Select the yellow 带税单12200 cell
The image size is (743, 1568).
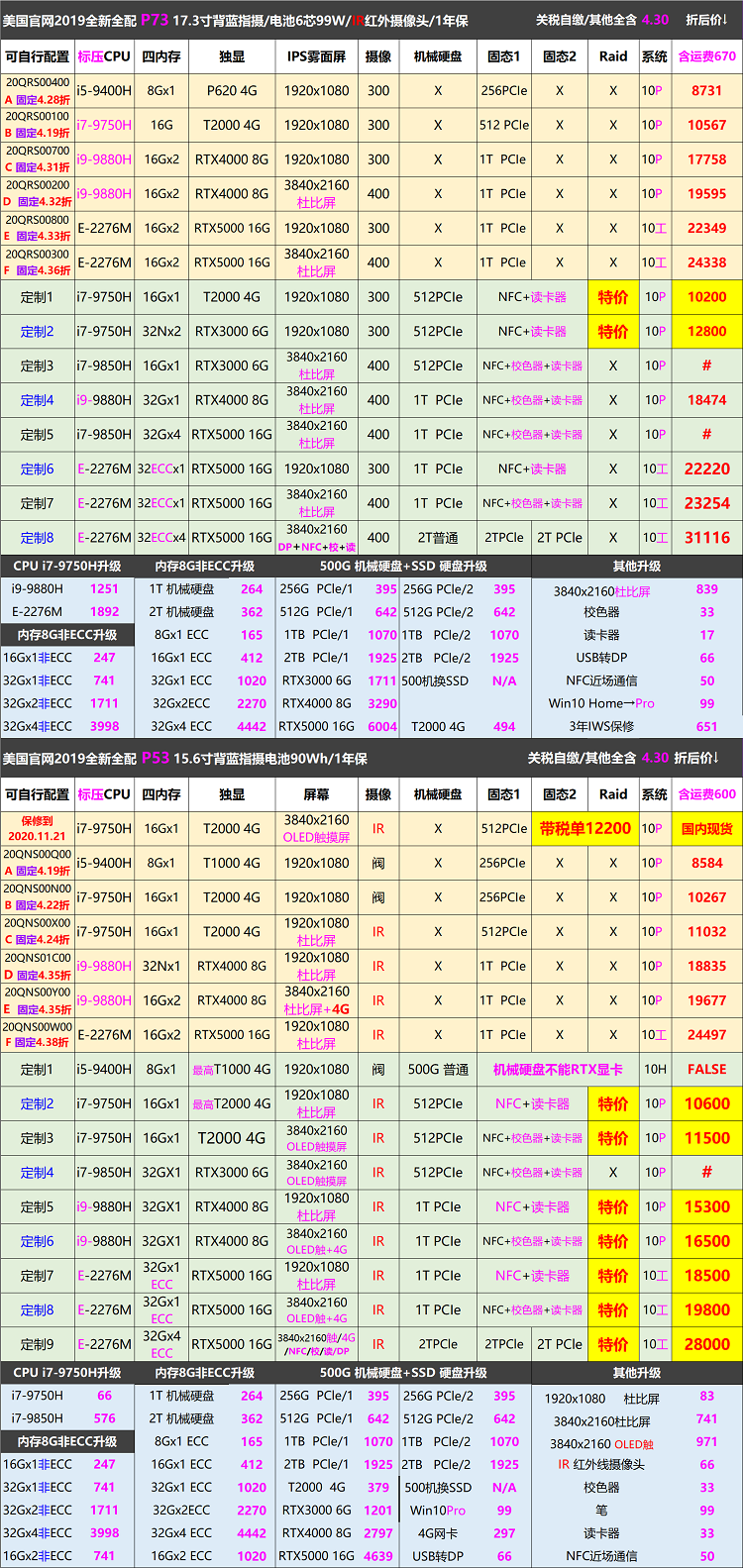(x=584, y=828)
